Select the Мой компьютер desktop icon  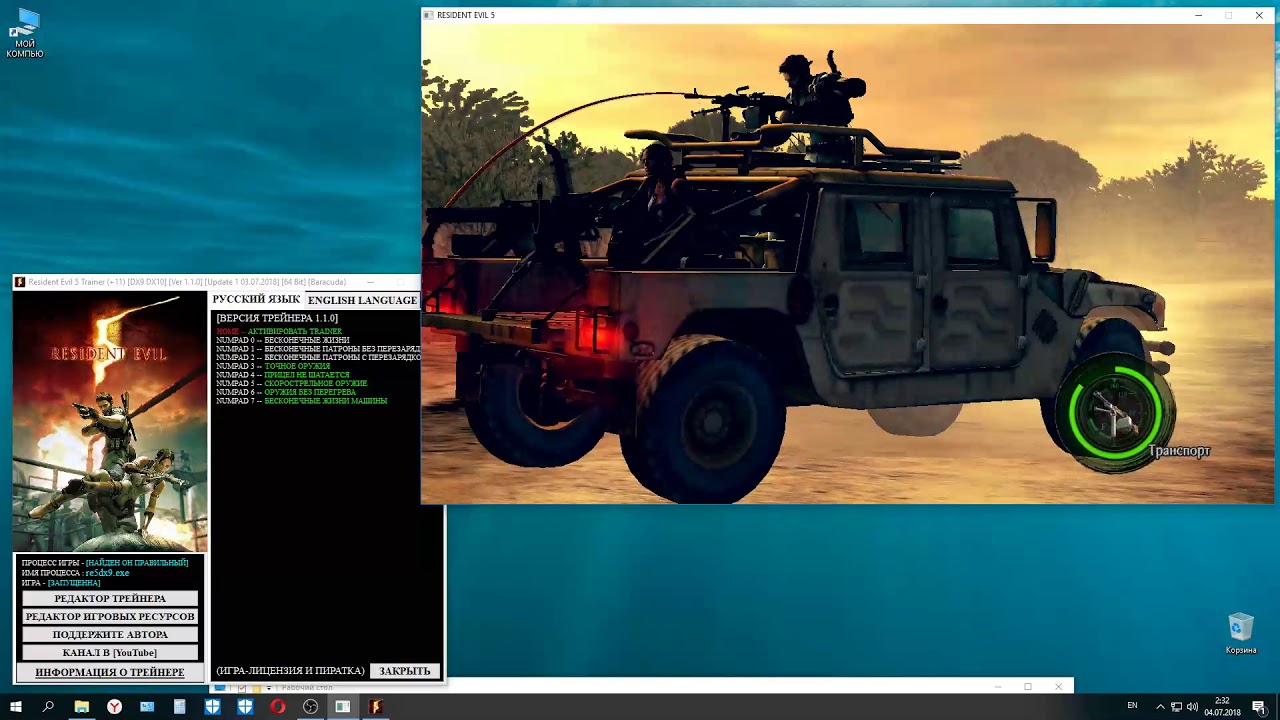click(25, 33)
